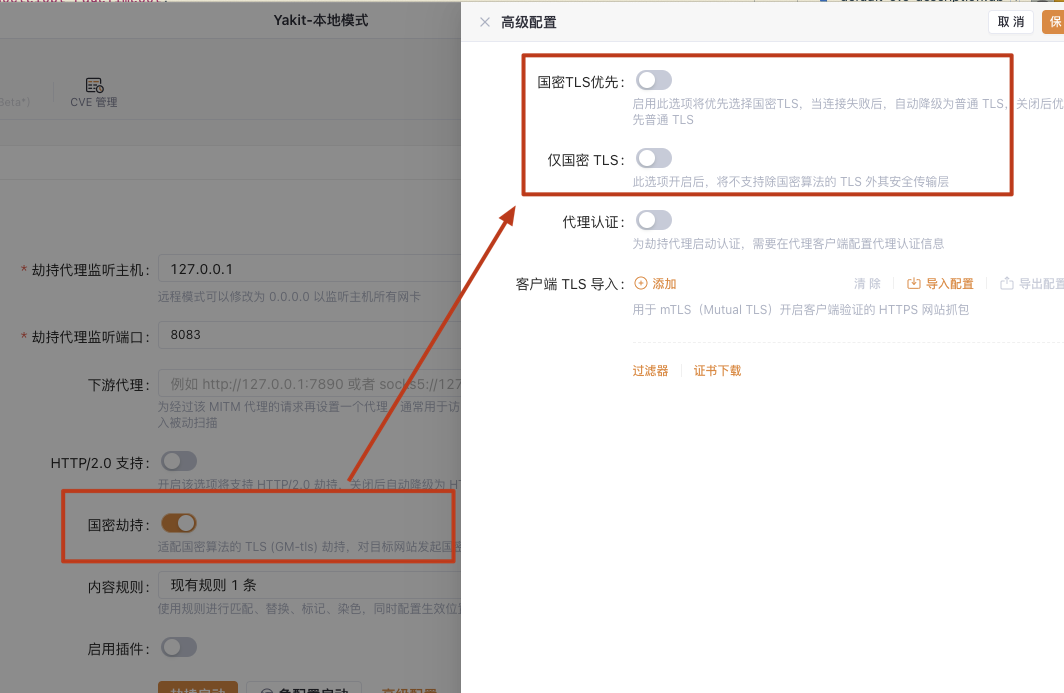This screenshot has width=1064, height=693.
Task: Disable the 国密劫持 switch
Action: (x=179, y=522)
